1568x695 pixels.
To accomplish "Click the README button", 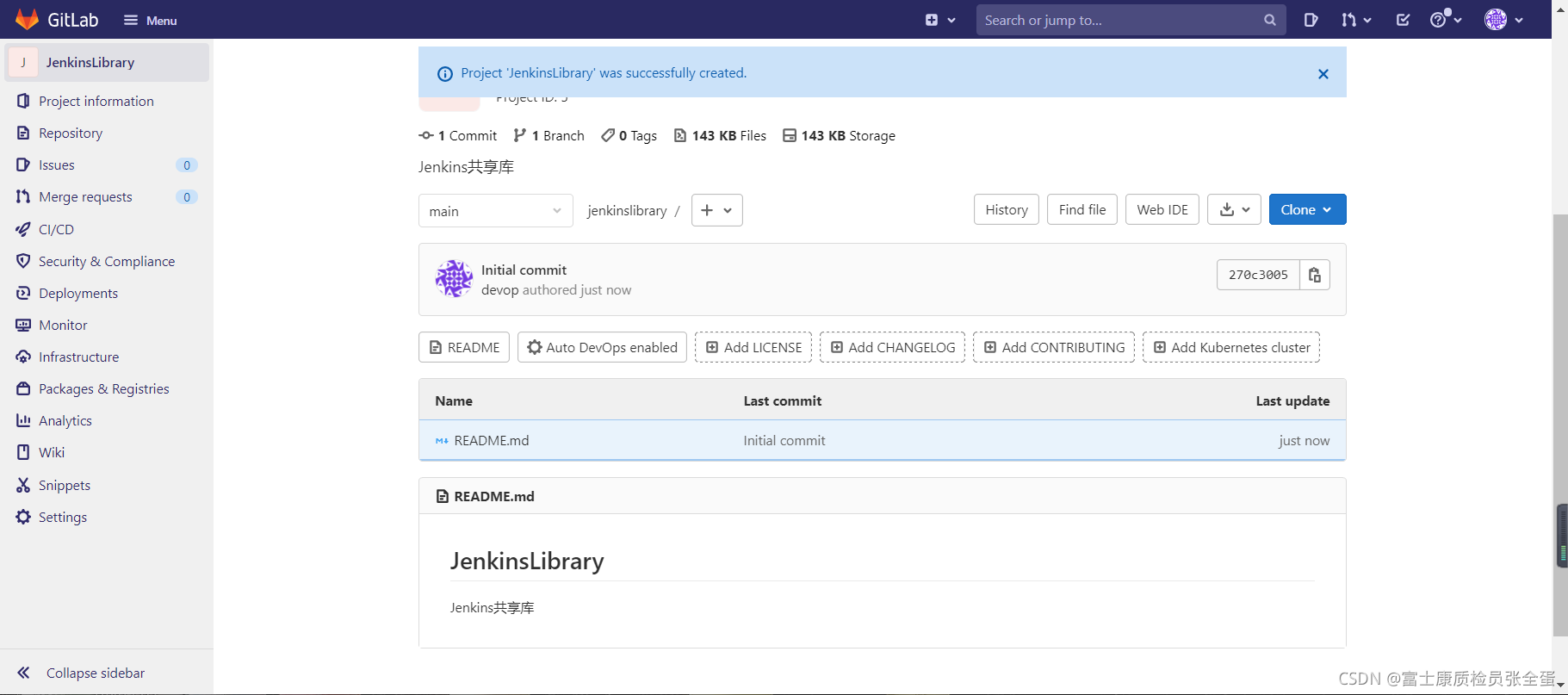I will (x=464, y=347).
